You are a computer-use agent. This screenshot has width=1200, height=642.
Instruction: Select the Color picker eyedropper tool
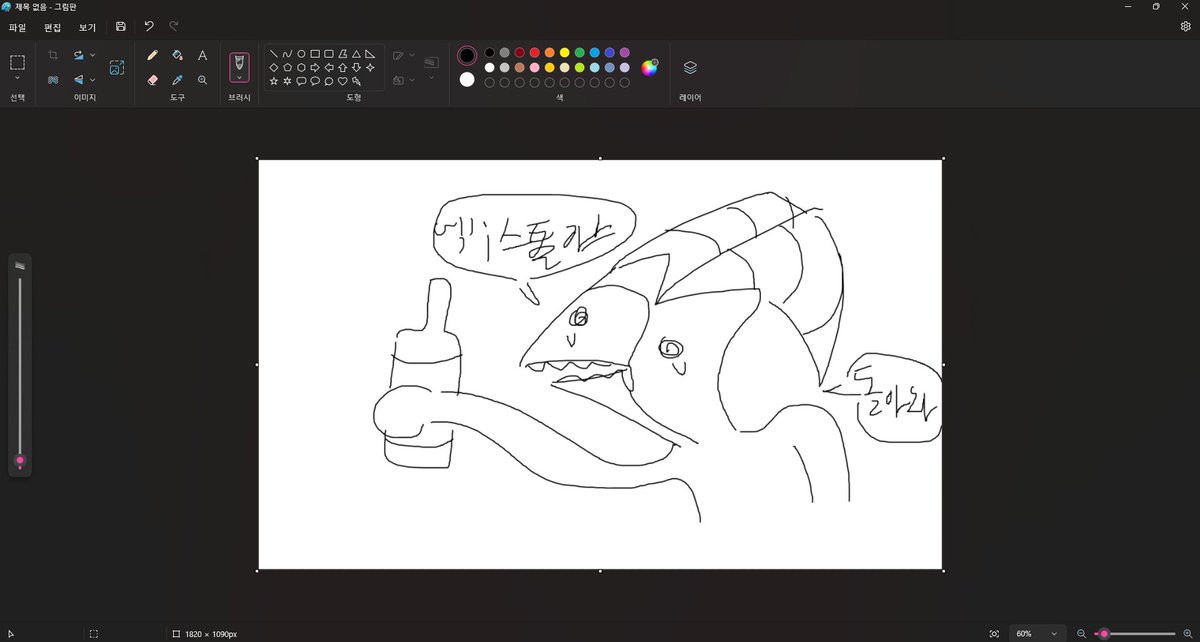(177, 79)
